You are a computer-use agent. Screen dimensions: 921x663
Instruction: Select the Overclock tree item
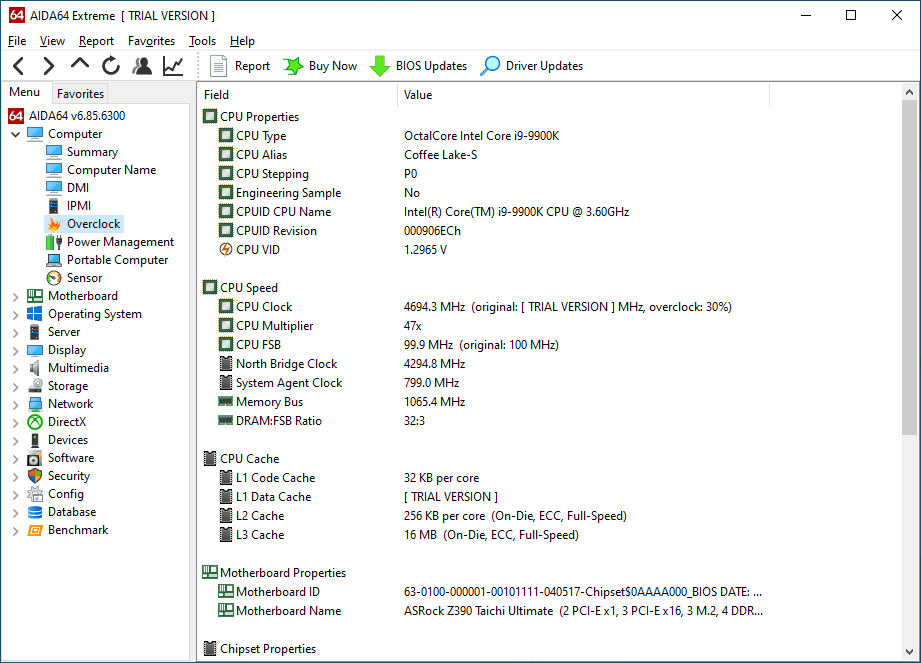pos(93,224)
